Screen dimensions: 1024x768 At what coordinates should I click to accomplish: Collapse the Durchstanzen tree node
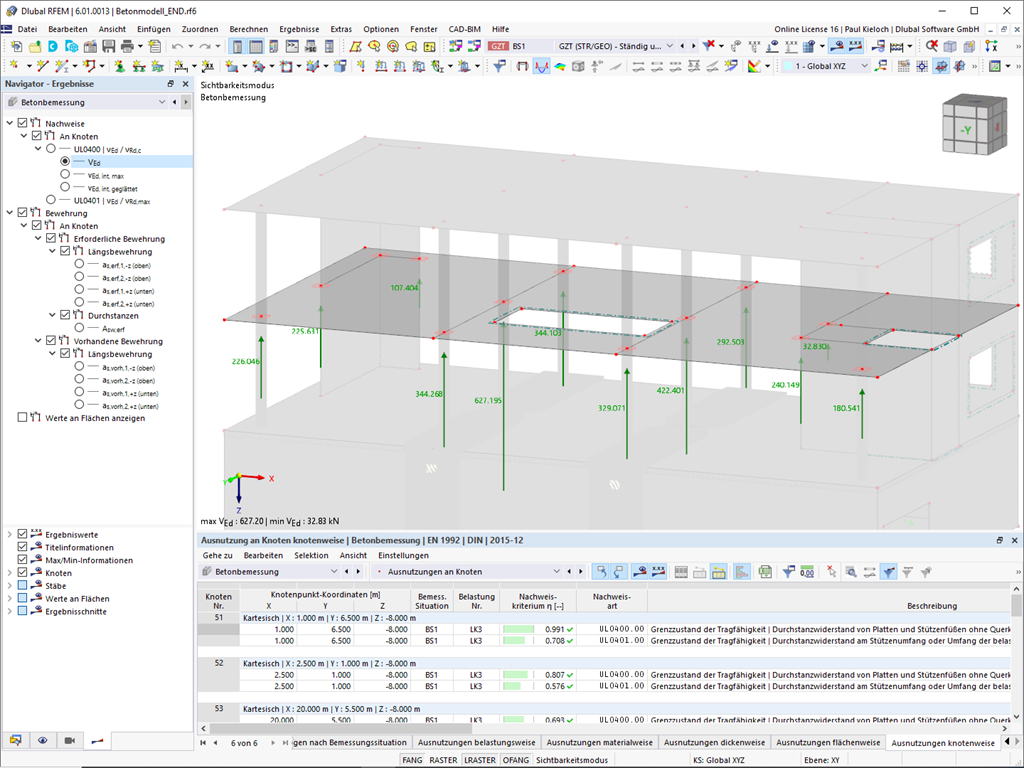point(52,315)
